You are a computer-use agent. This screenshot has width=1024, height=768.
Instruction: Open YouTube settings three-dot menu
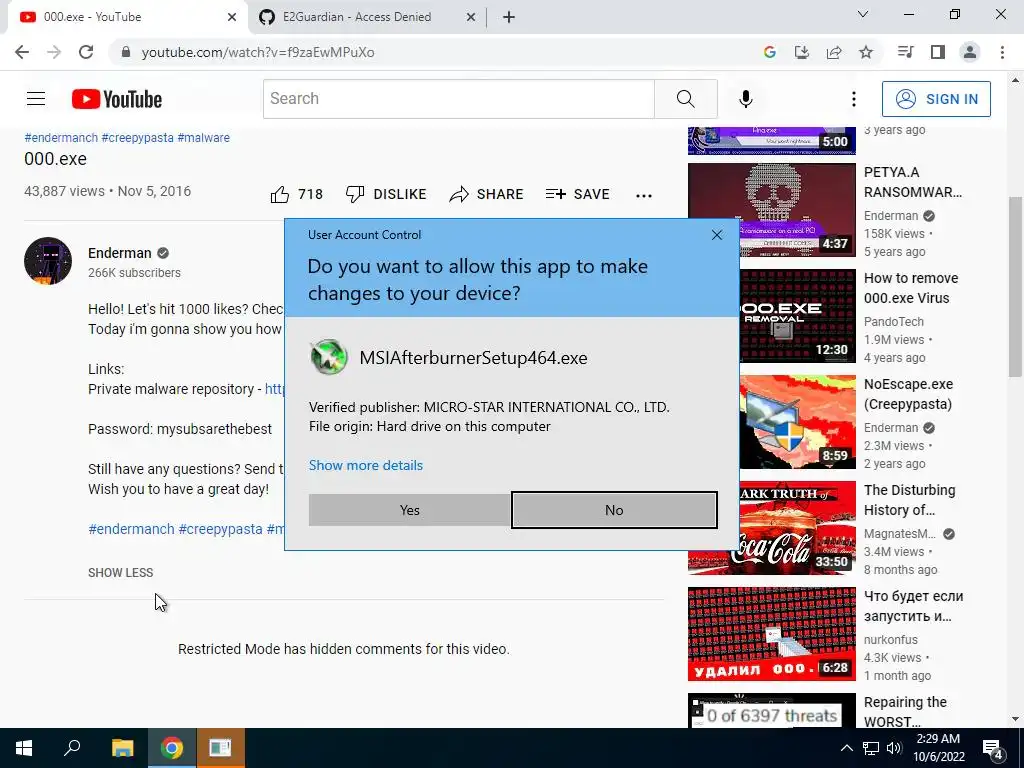coord(854,99)
